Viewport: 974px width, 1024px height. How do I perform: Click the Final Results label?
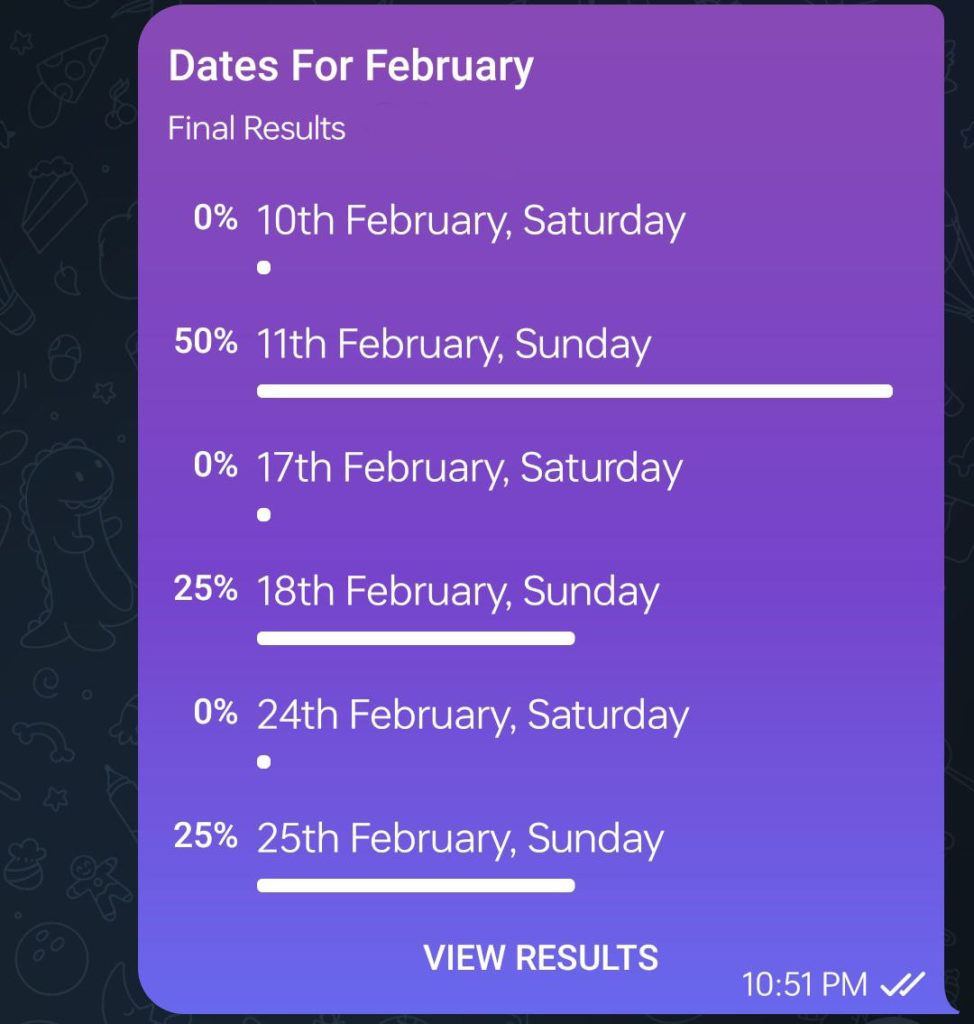pyautogui.click(x=256, y=128)
